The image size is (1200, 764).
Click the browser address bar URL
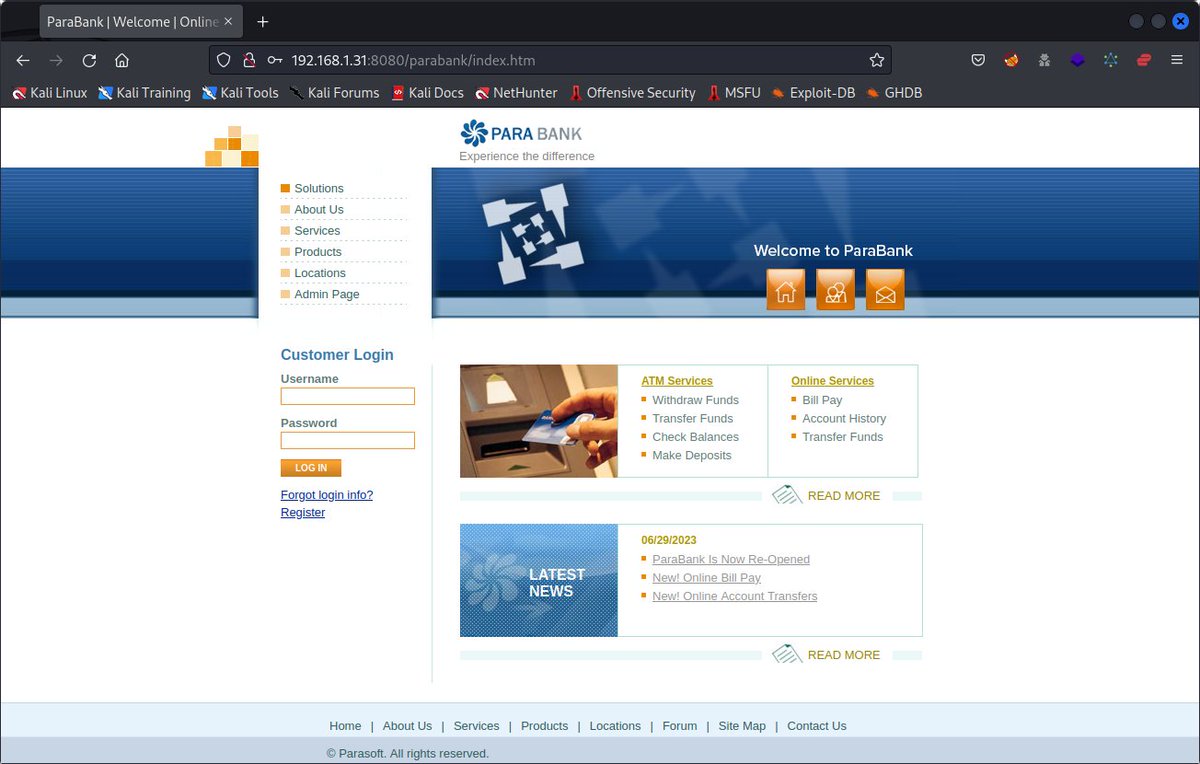[413, 60]
